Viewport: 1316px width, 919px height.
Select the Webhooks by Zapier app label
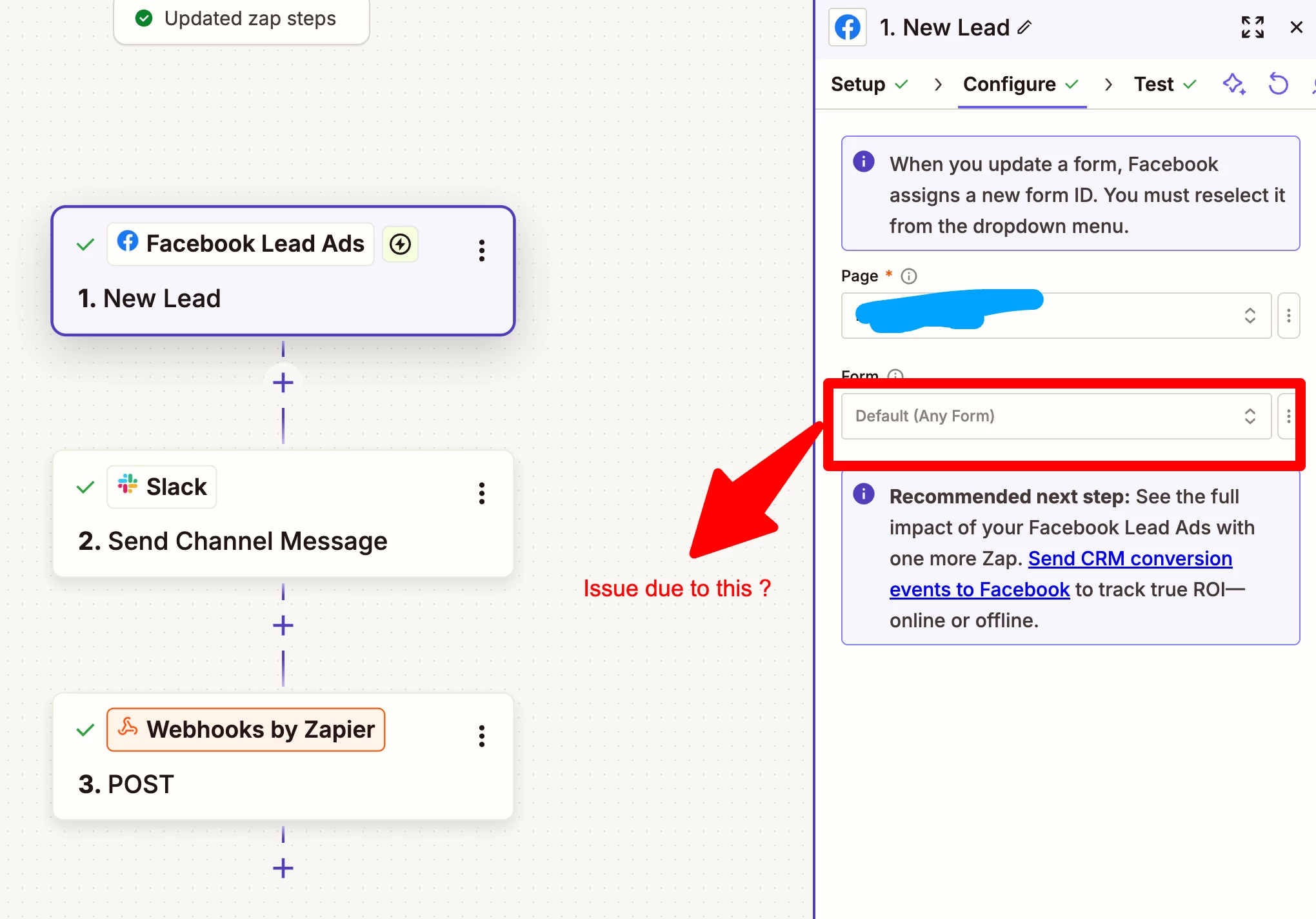click(246, 730)
